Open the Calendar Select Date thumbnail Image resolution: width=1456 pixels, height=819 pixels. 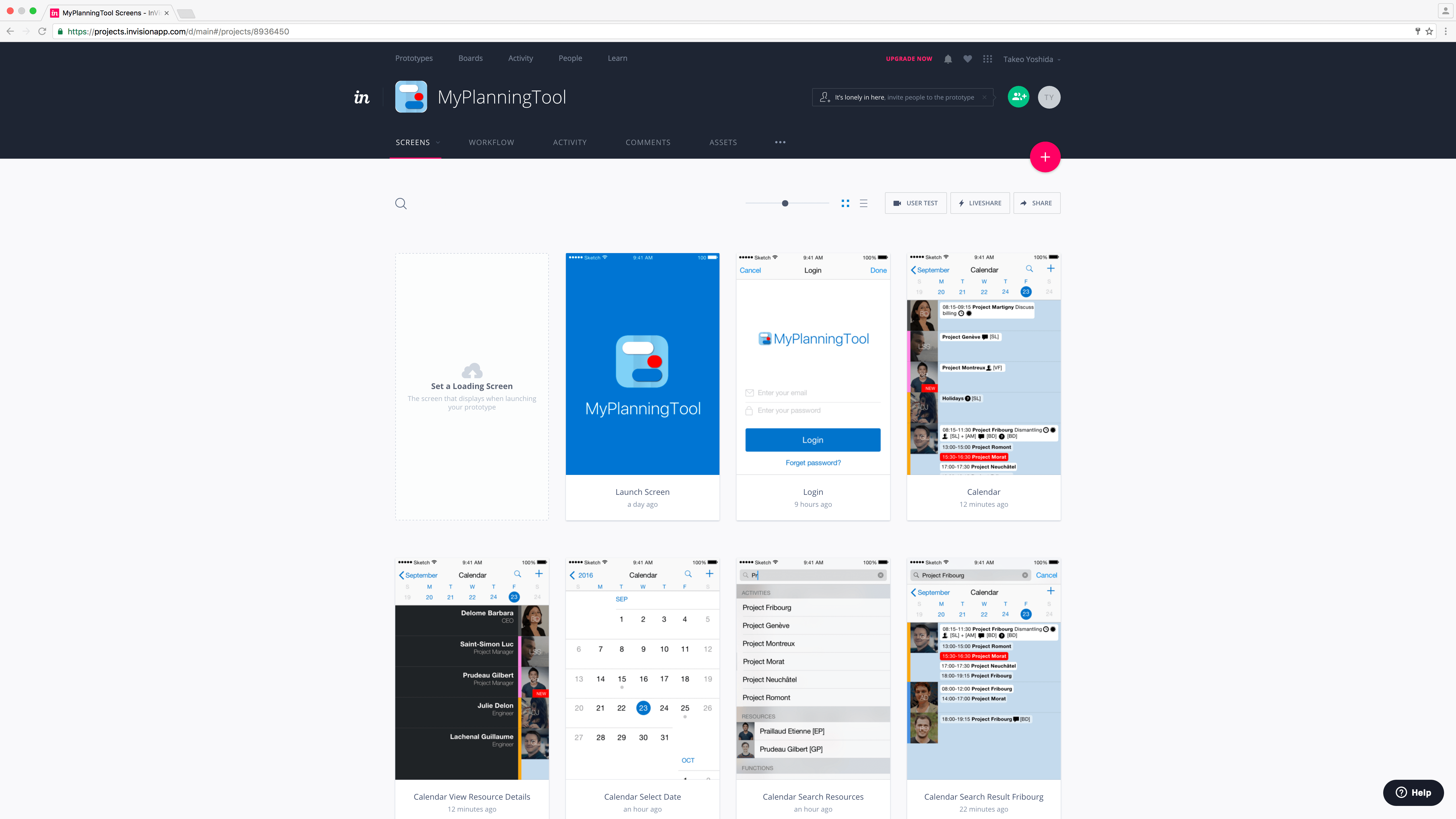pyautogui.click(x=642, y=669)
